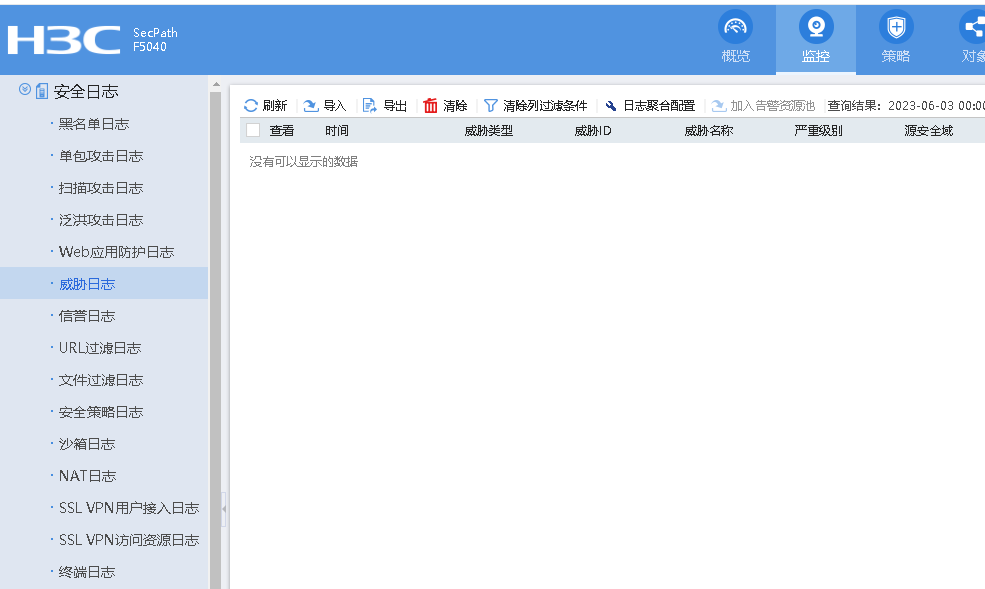Screen dimensions: 985x589
Task: Click the 刷新 refresh icon
Action: coord(251,105)
